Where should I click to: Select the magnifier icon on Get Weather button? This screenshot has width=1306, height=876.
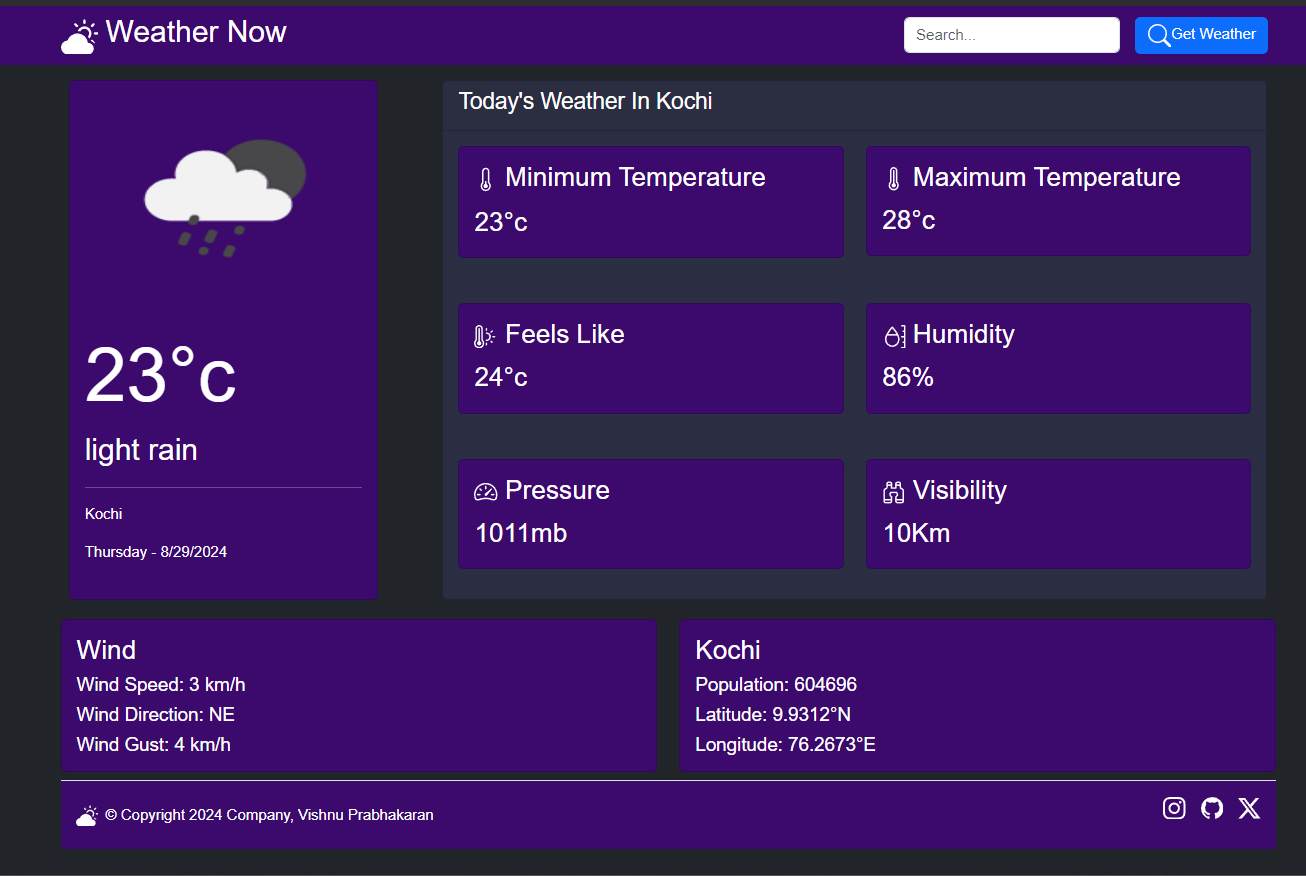click(x=1159, y=35)
